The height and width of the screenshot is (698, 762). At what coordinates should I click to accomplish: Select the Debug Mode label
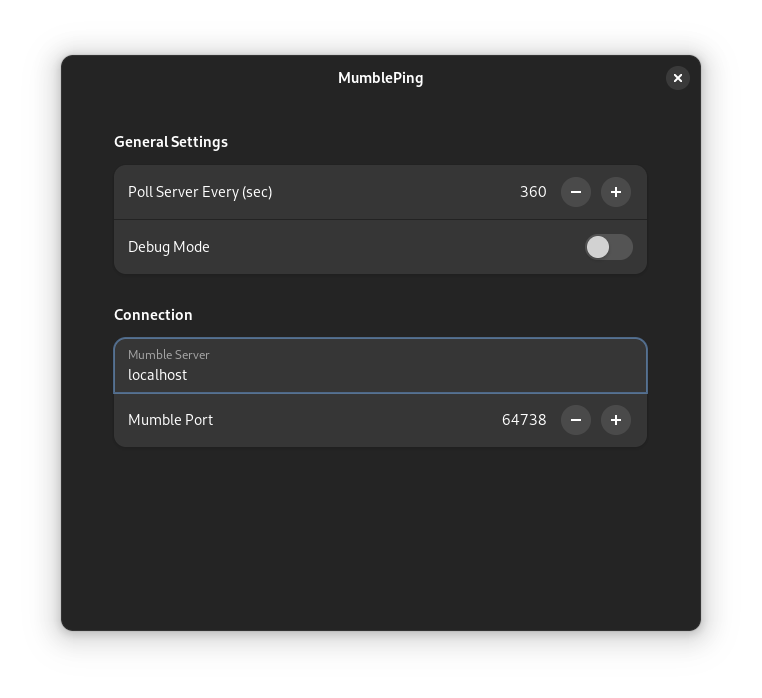169,247
